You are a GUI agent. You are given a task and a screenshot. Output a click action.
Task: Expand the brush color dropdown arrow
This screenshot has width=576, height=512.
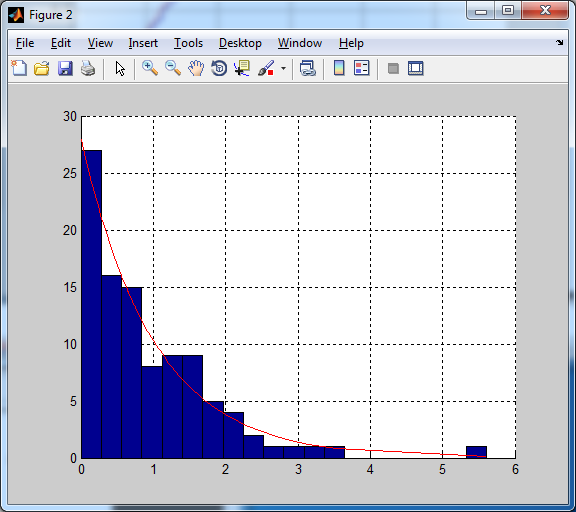283,69
